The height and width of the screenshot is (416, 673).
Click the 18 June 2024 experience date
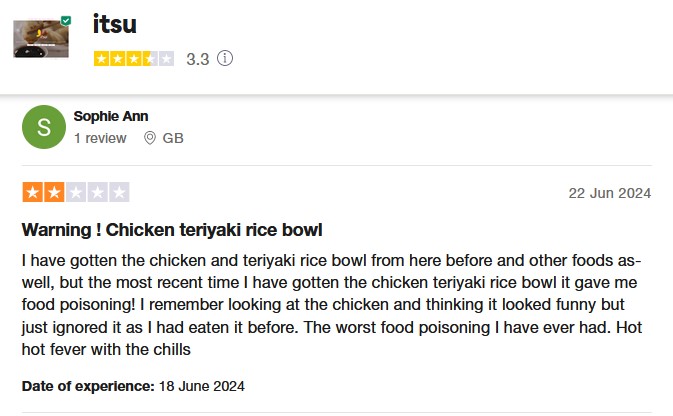click(x=202, y=385)
